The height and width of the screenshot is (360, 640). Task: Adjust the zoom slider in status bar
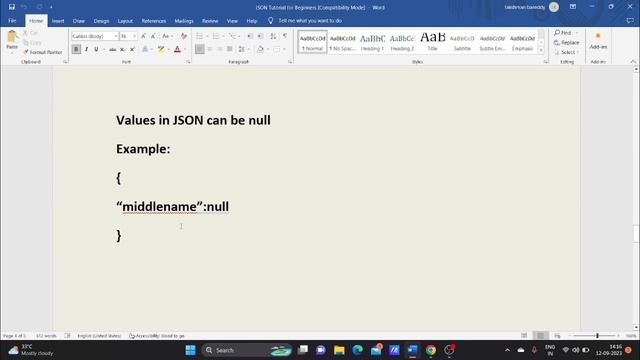point(597,336)
